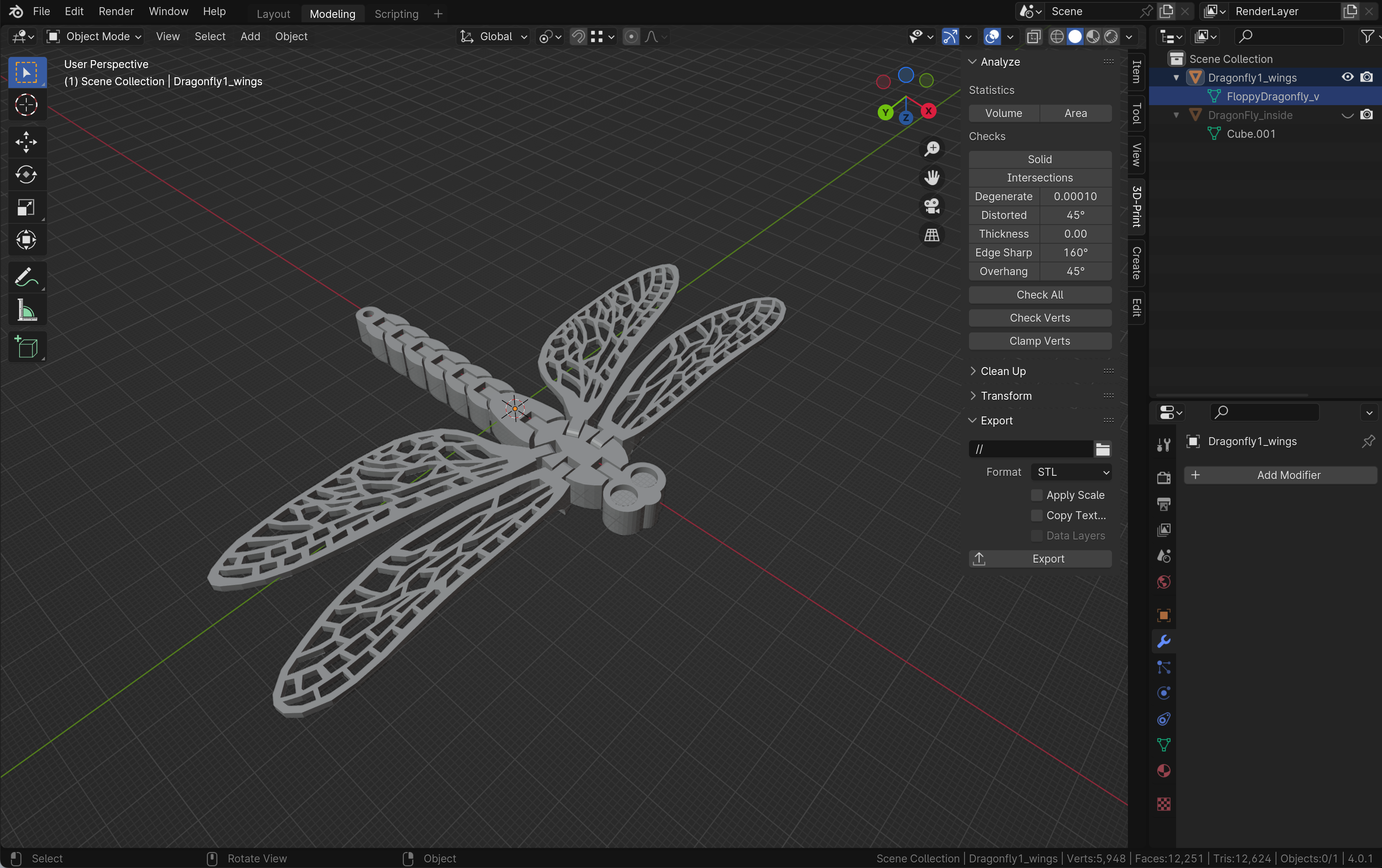Activate the Move tool
1382x868 pixels.
tap(26, 142)
